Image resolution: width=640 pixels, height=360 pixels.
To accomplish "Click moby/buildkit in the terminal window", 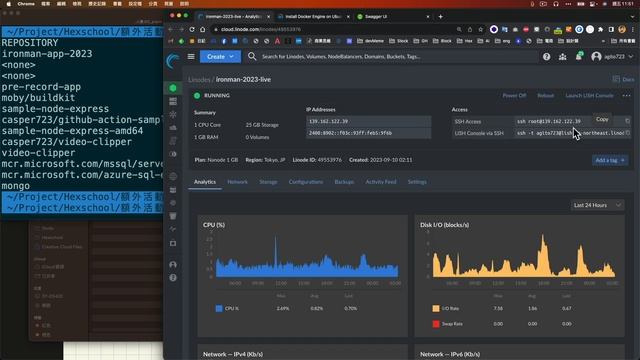I will point(38,98).
